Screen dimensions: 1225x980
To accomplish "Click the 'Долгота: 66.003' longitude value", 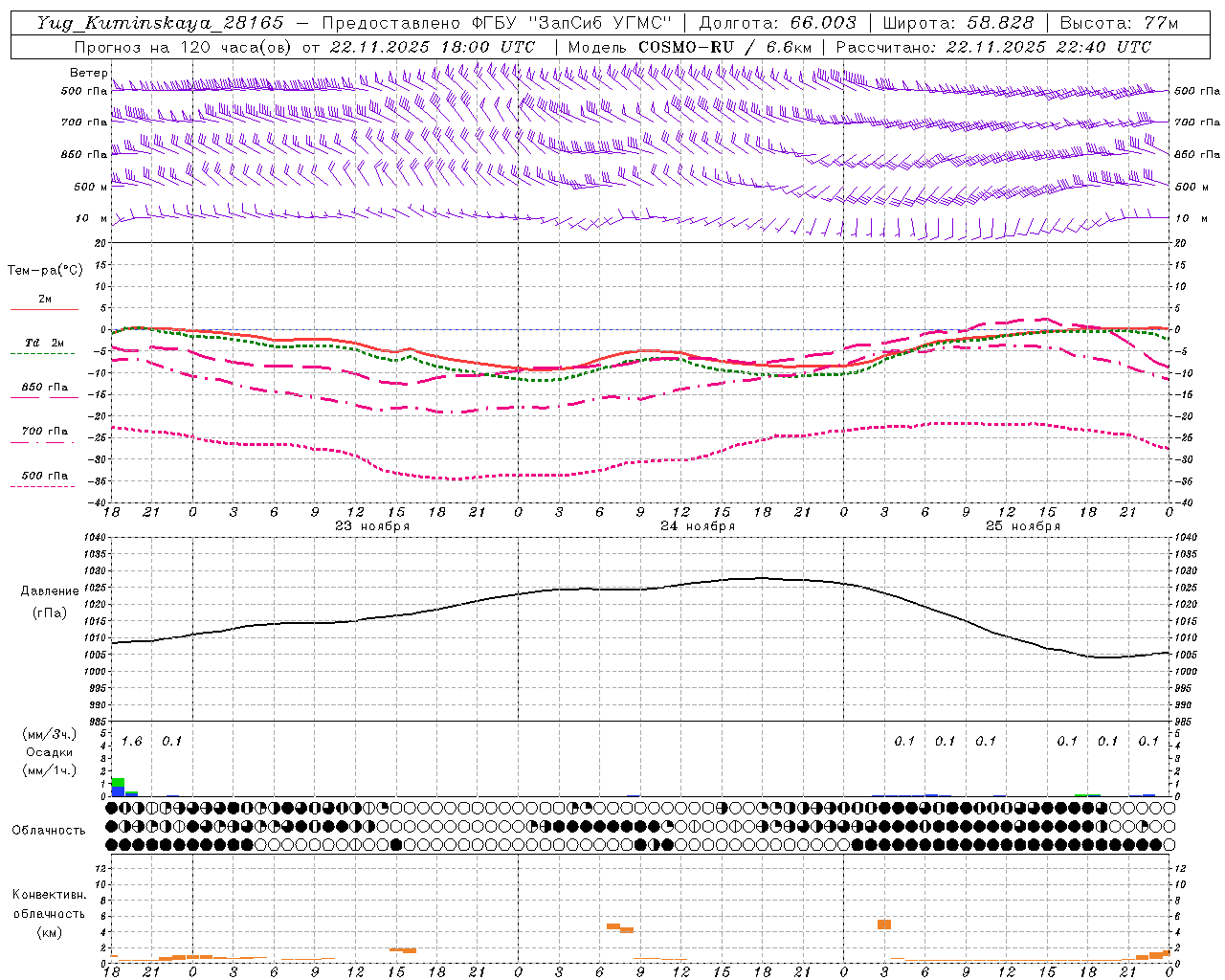I will [778, 23].
